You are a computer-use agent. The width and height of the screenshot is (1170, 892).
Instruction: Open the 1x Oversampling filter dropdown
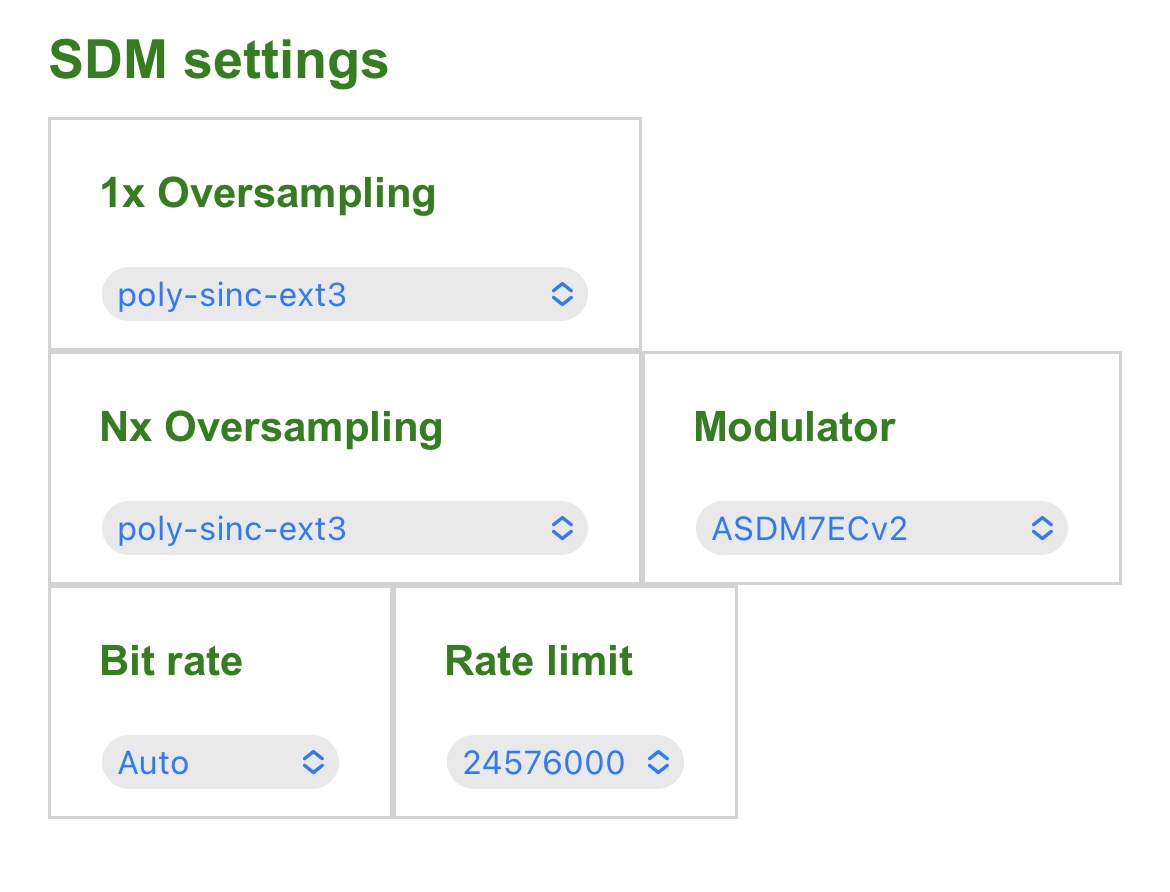click(345, 294)
